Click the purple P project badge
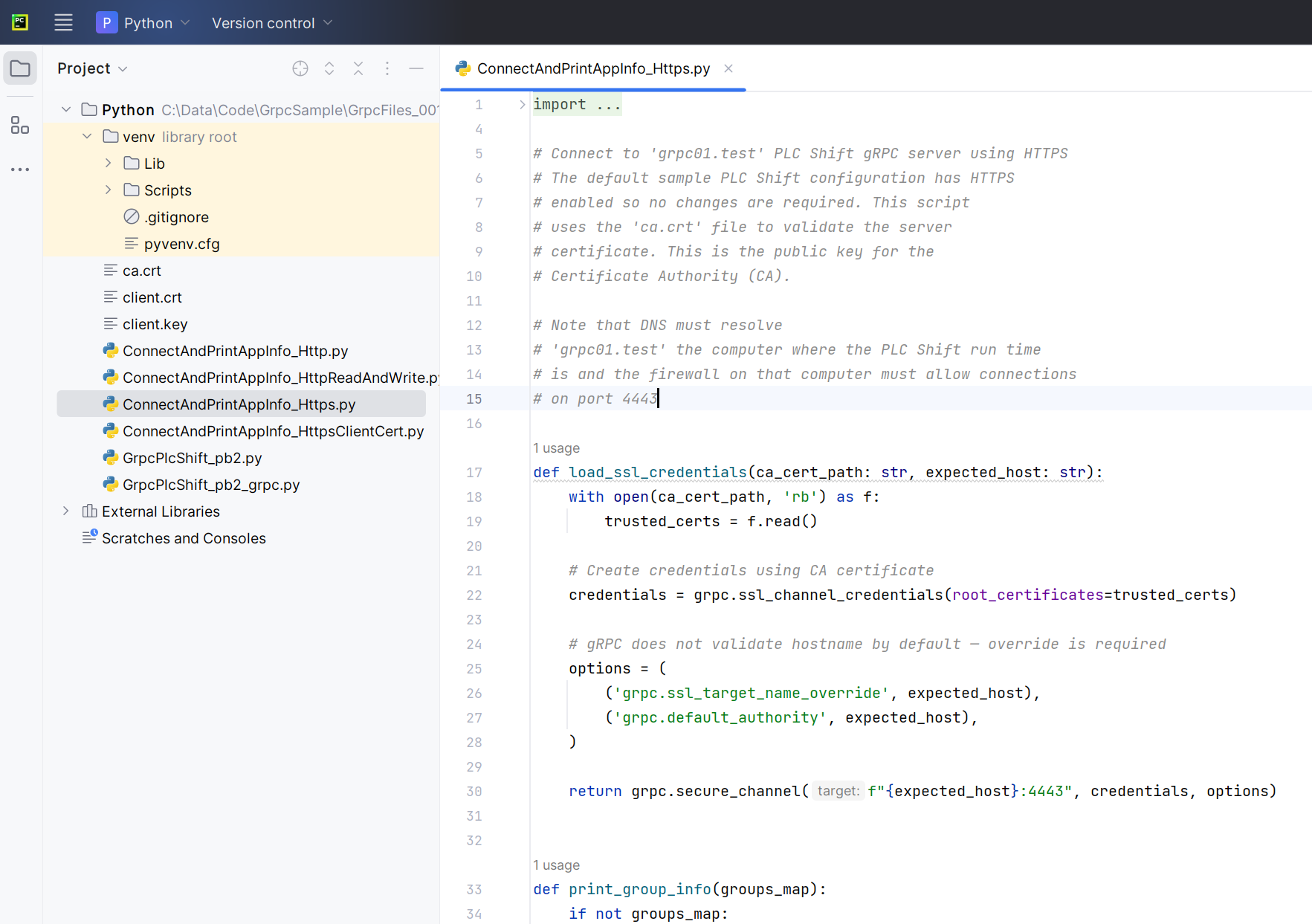 pyautogui.click(x=107, y=23)
